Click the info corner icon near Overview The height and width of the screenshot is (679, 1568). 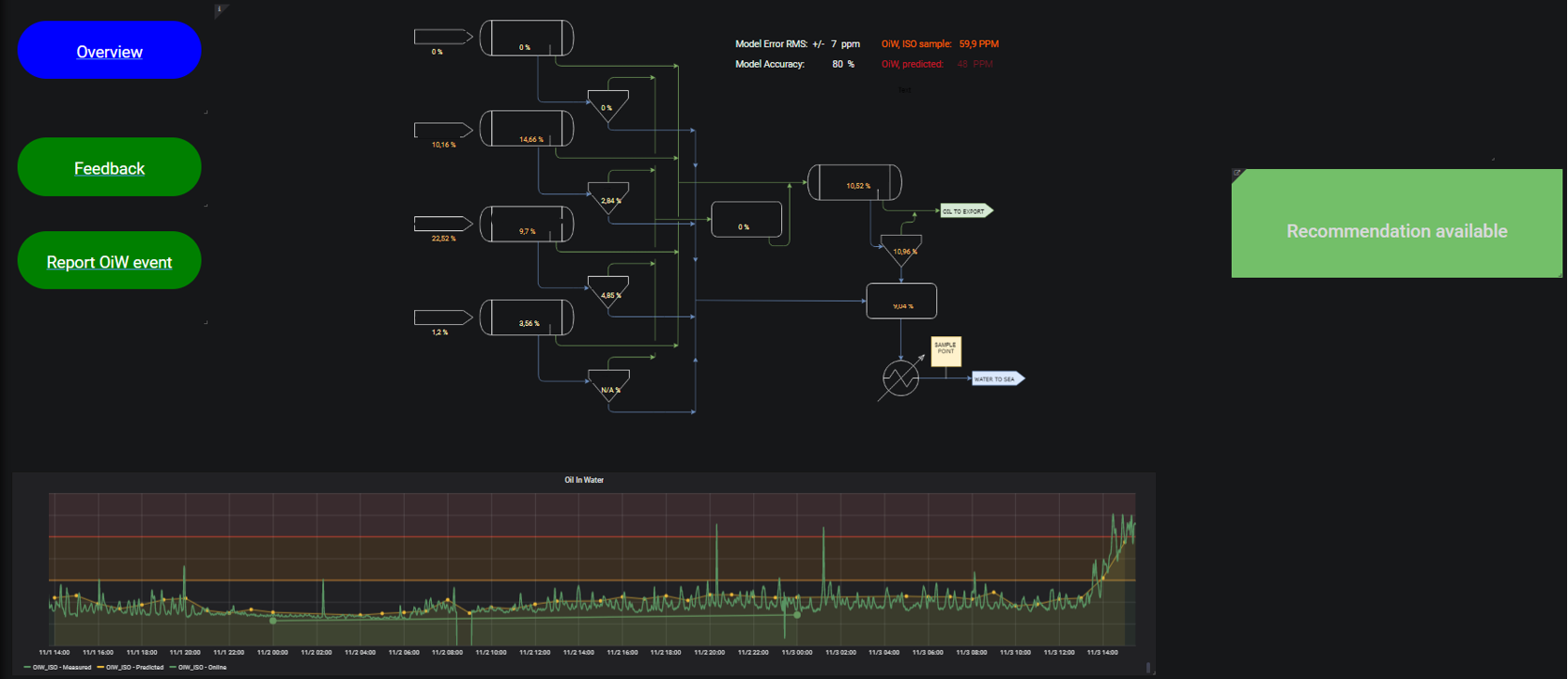pos(221,10)
